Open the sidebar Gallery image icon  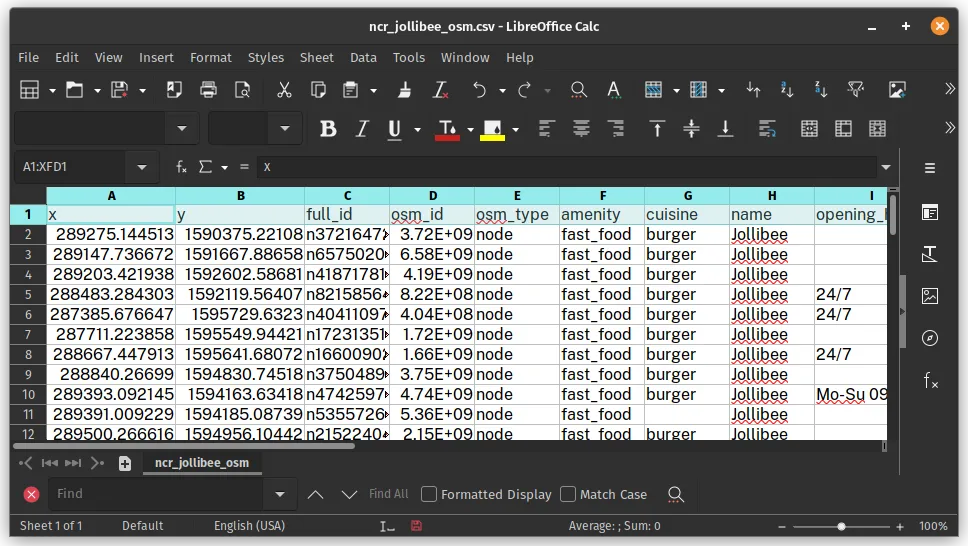(x=930, y=296)
